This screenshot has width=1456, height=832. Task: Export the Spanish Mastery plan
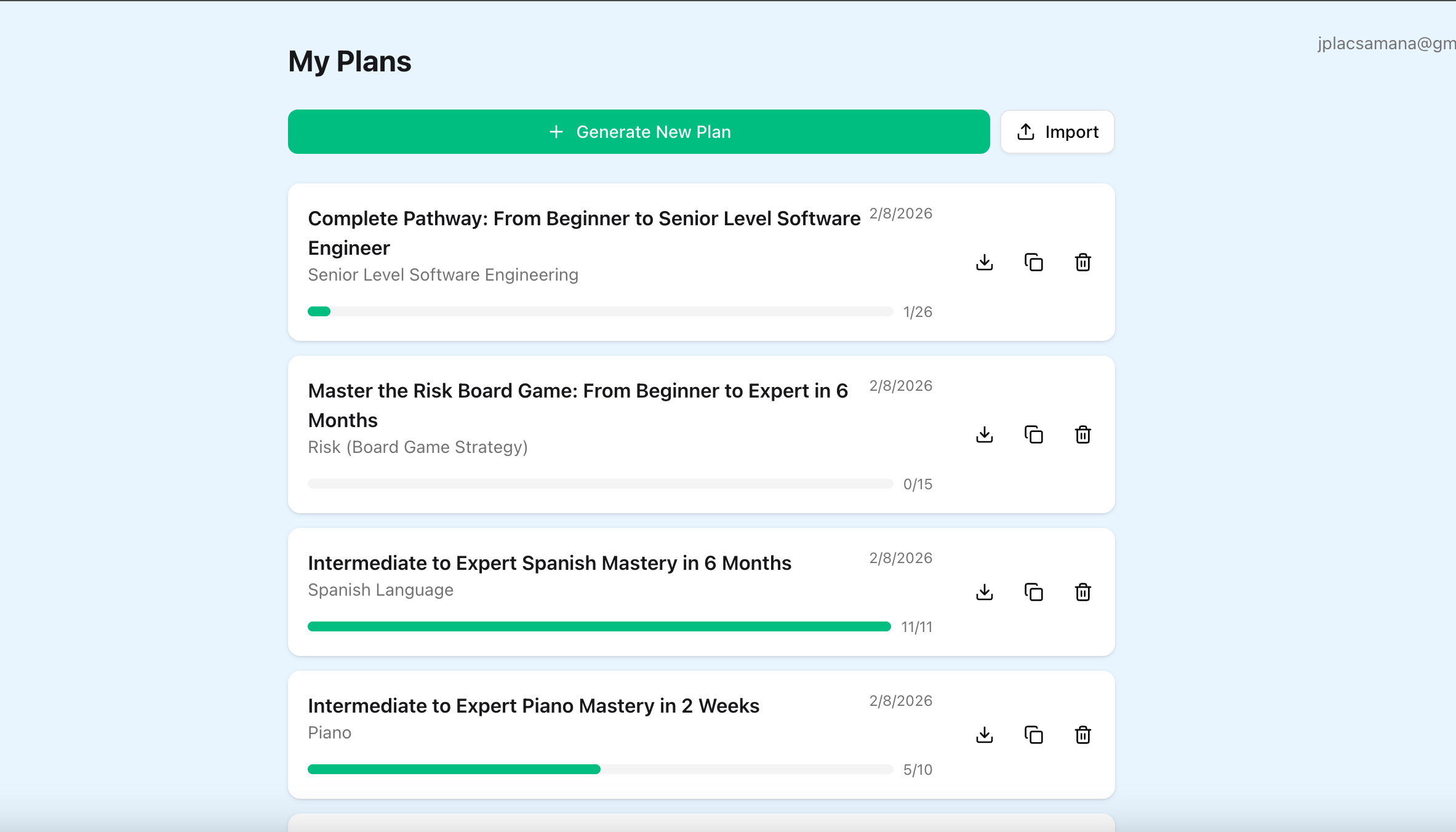985,592
